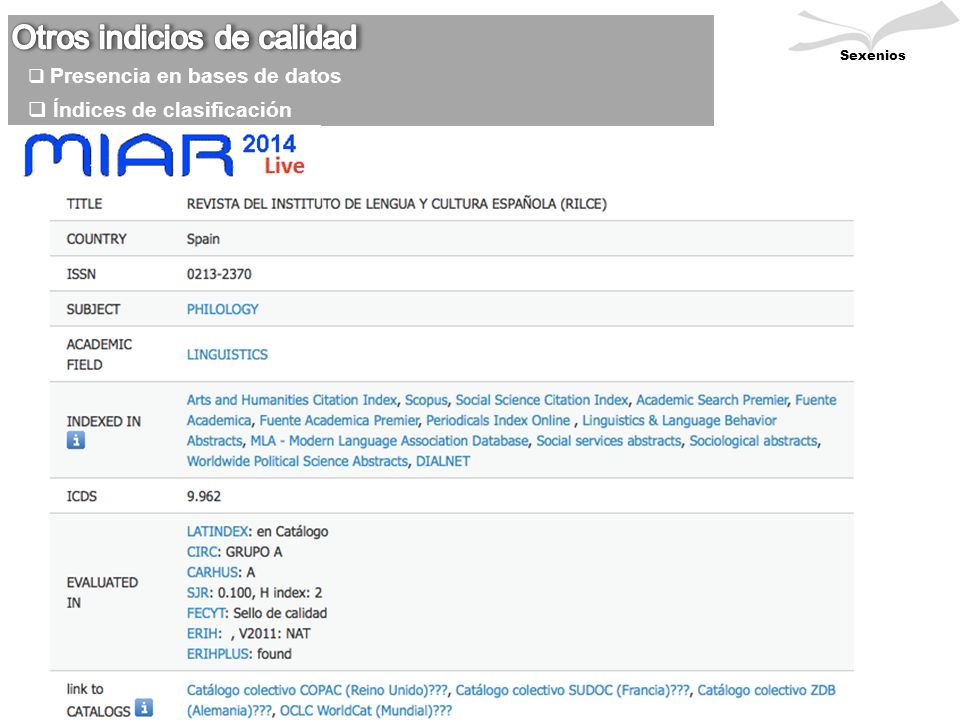Click the country value Spain
This screenshot has height=720, width=960.
click(x=203, y=239)
